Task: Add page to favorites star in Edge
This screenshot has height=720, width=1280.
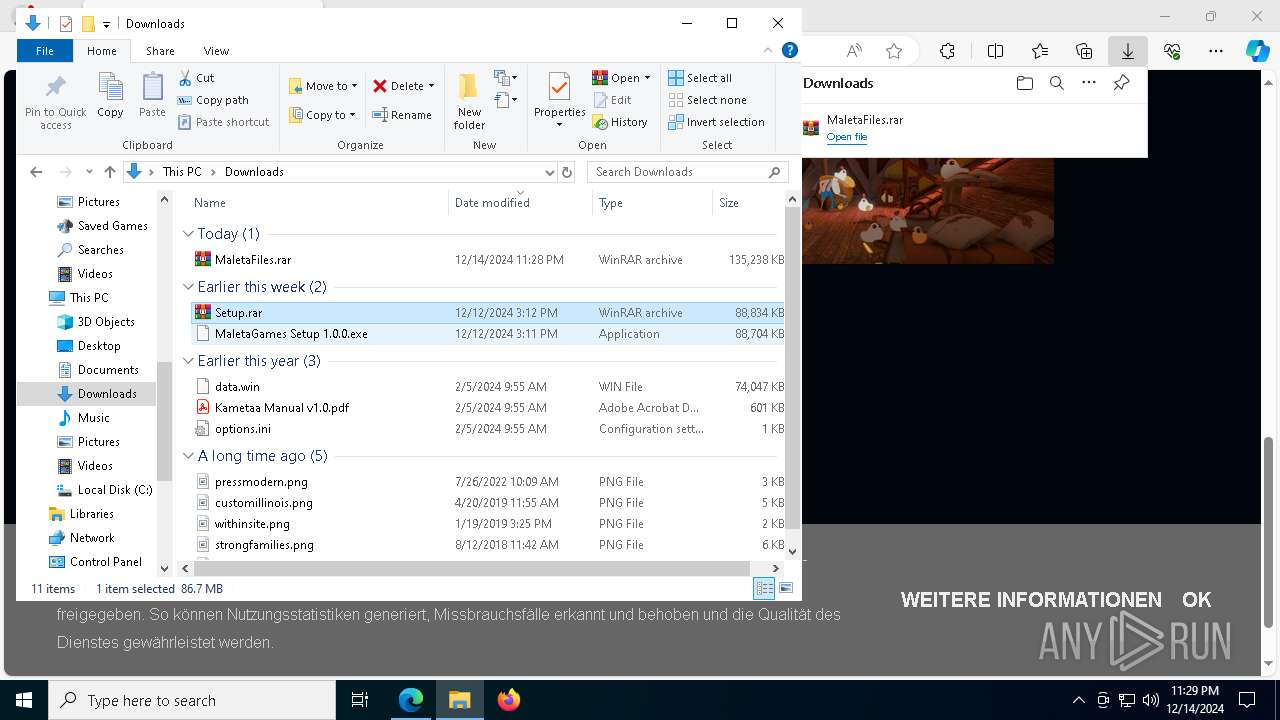Action: [x=894, y=51]
